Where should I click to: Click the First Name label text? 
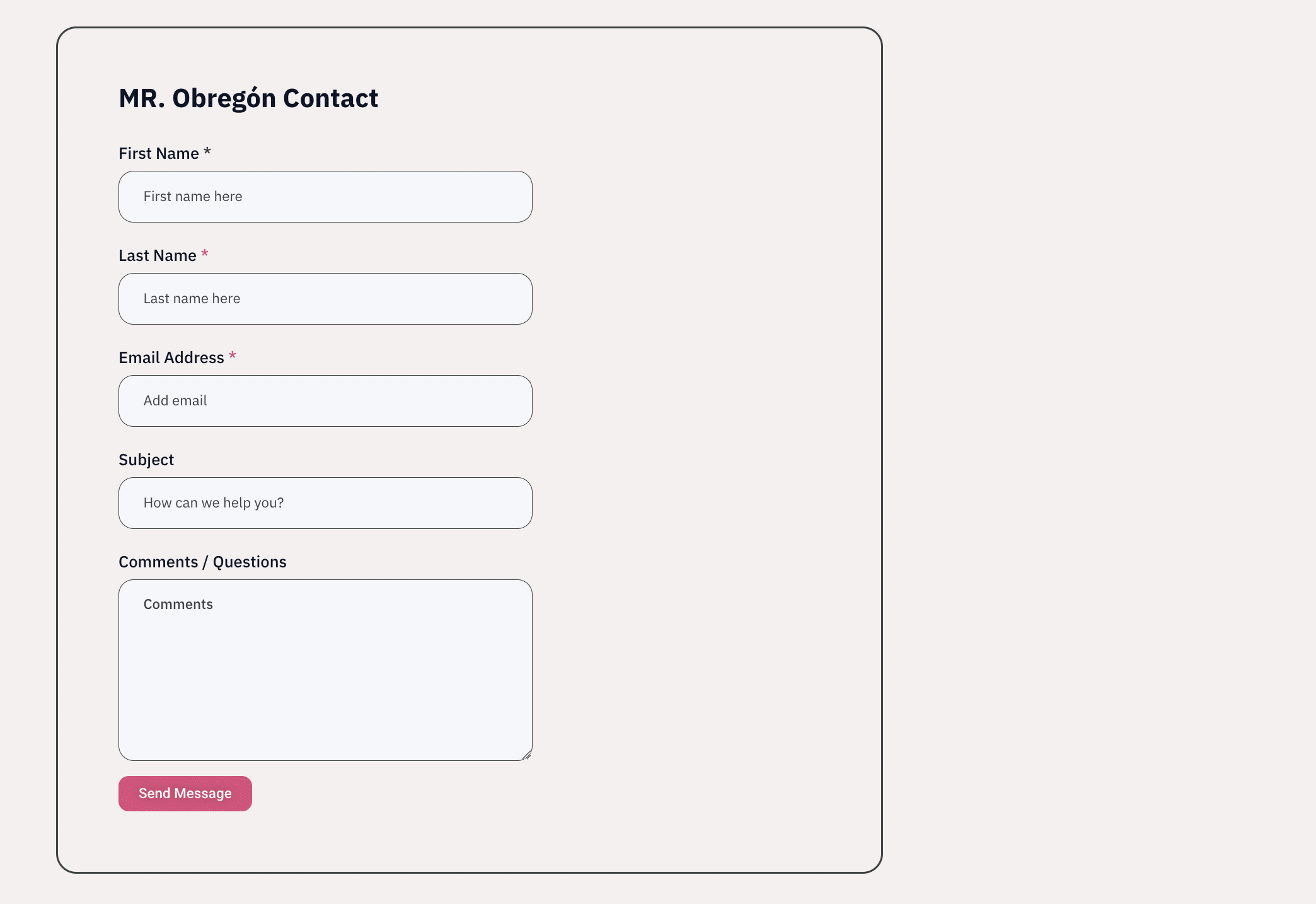pyautogui.click(x=158, y=154)
